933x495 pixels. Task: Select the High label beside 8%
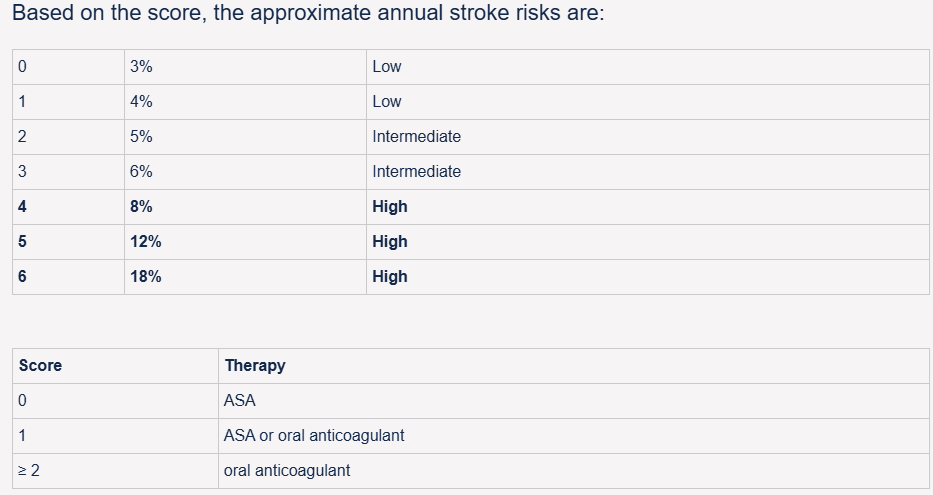[x=390, y=206]
